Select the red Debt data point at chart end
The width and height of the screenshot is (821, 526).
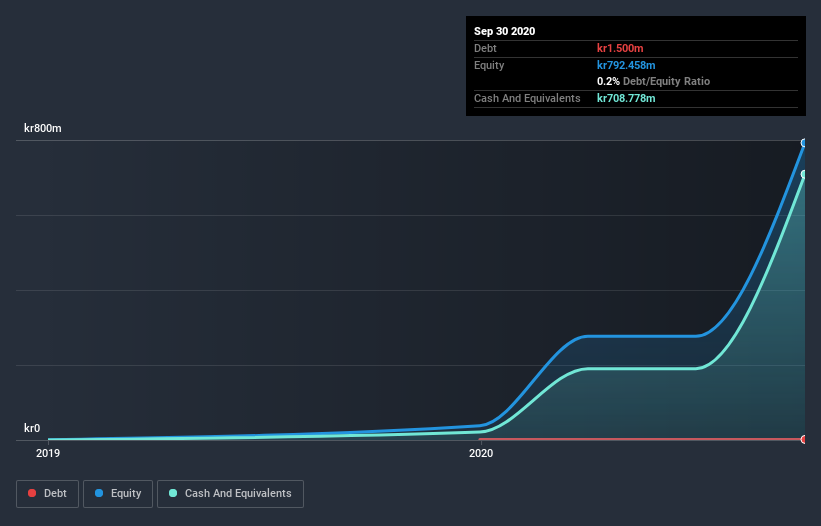804,439
